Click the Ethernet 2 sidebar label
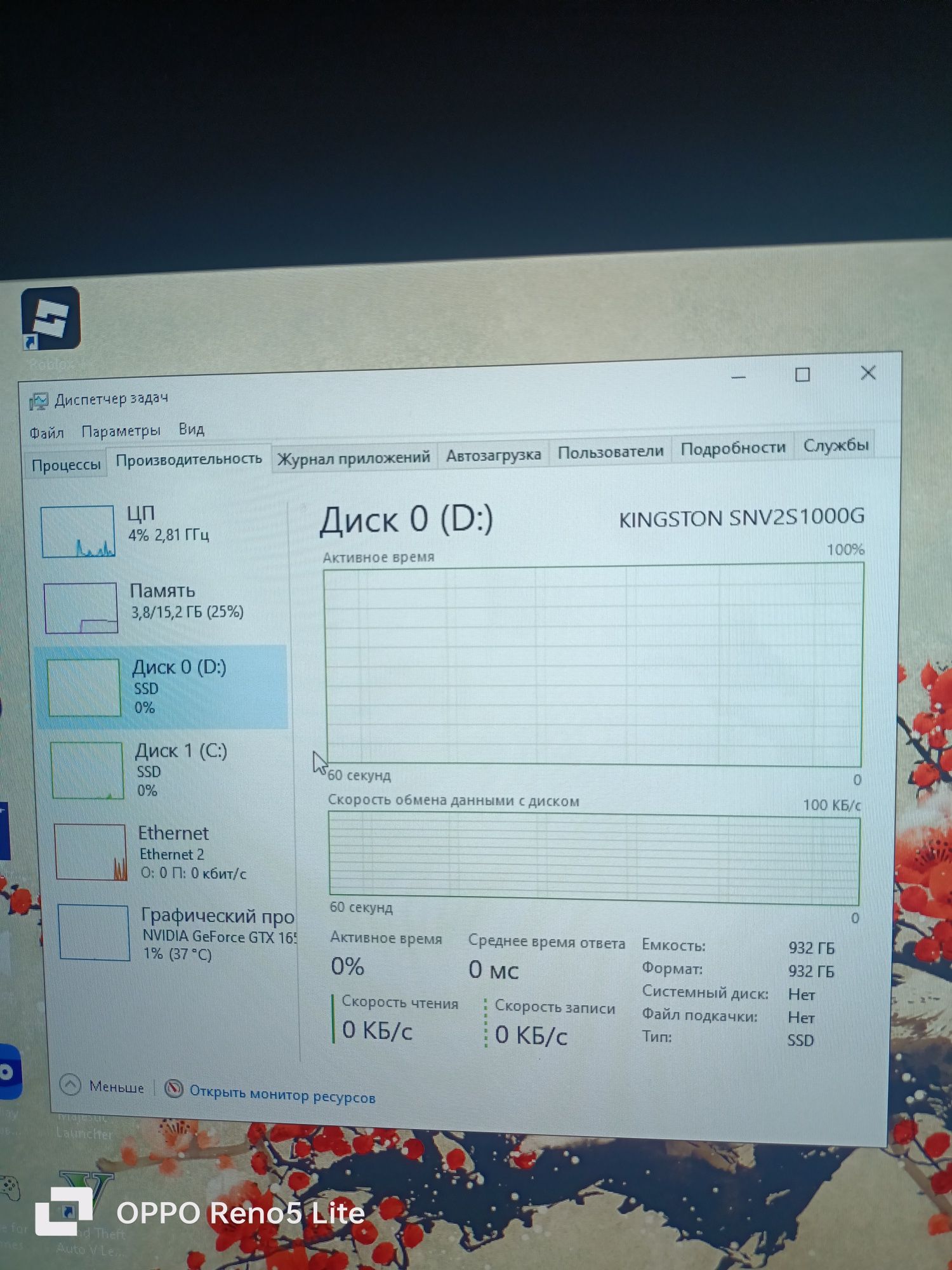Viewport: 952px width, 1270px height. pyautogui.click(x=172, y=854)
